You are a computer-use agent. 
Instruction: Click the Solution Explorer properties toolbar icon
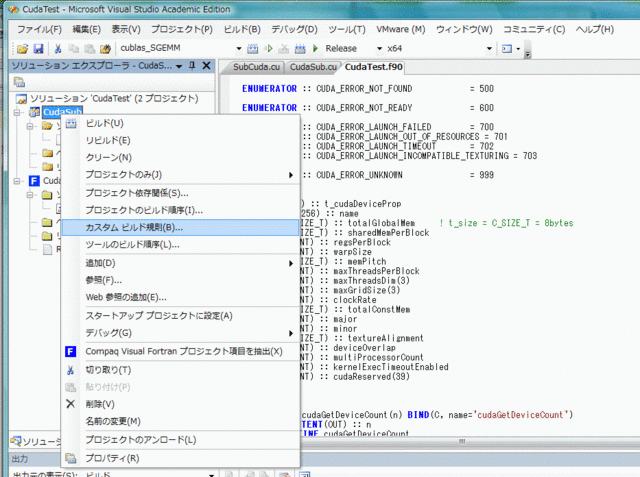19,82
